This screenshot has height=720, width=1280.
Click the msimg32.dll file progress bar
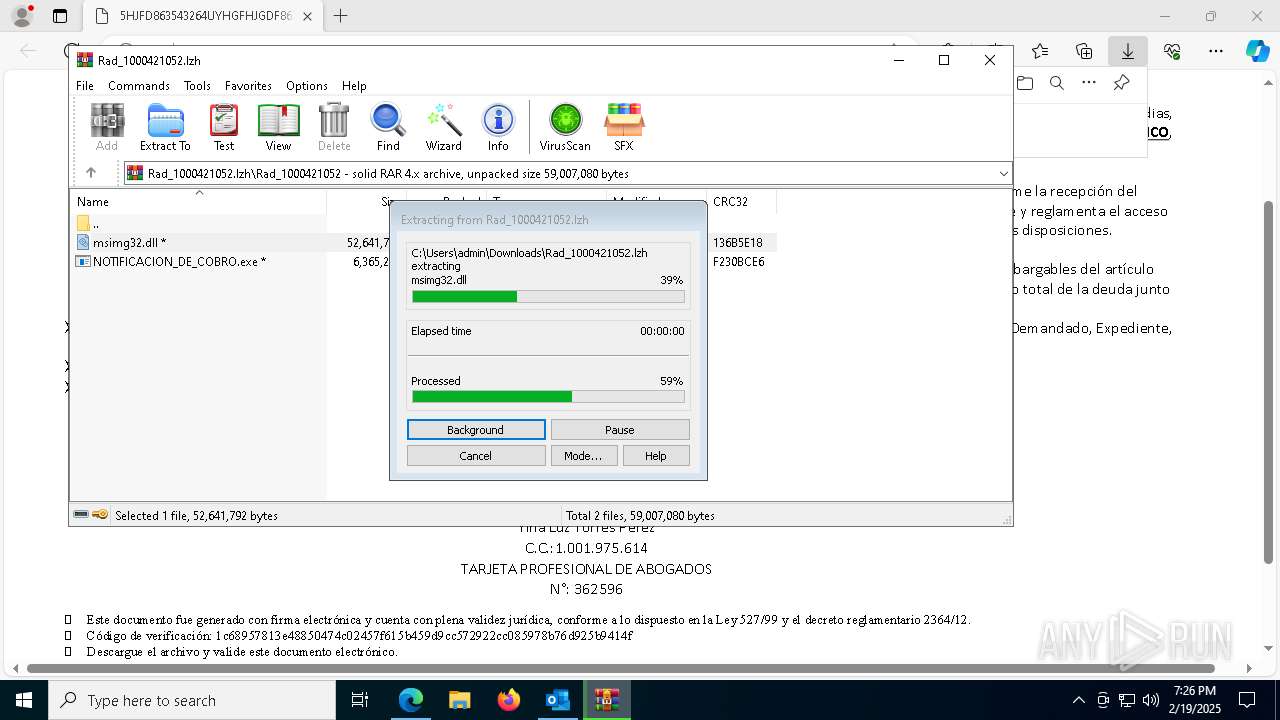tap(548, 296)
